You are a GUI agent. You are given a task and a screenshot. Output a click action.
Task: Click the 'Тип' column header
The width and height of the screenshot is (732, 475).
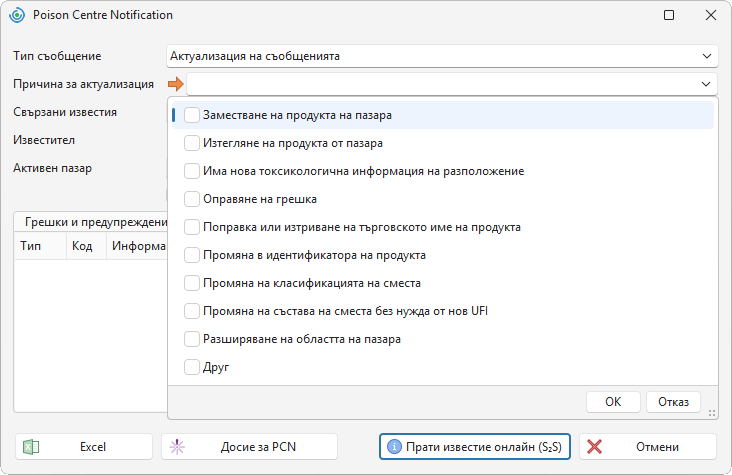click(x=40, y=246)
